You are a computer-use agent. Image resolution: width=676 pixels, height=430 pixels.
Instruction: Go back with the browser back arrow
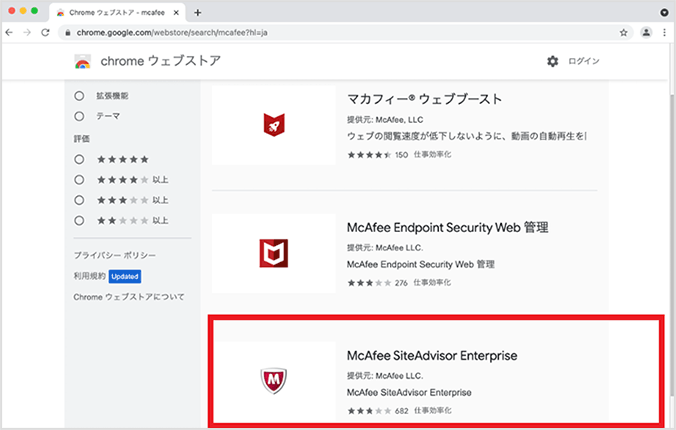coord(9,33)
